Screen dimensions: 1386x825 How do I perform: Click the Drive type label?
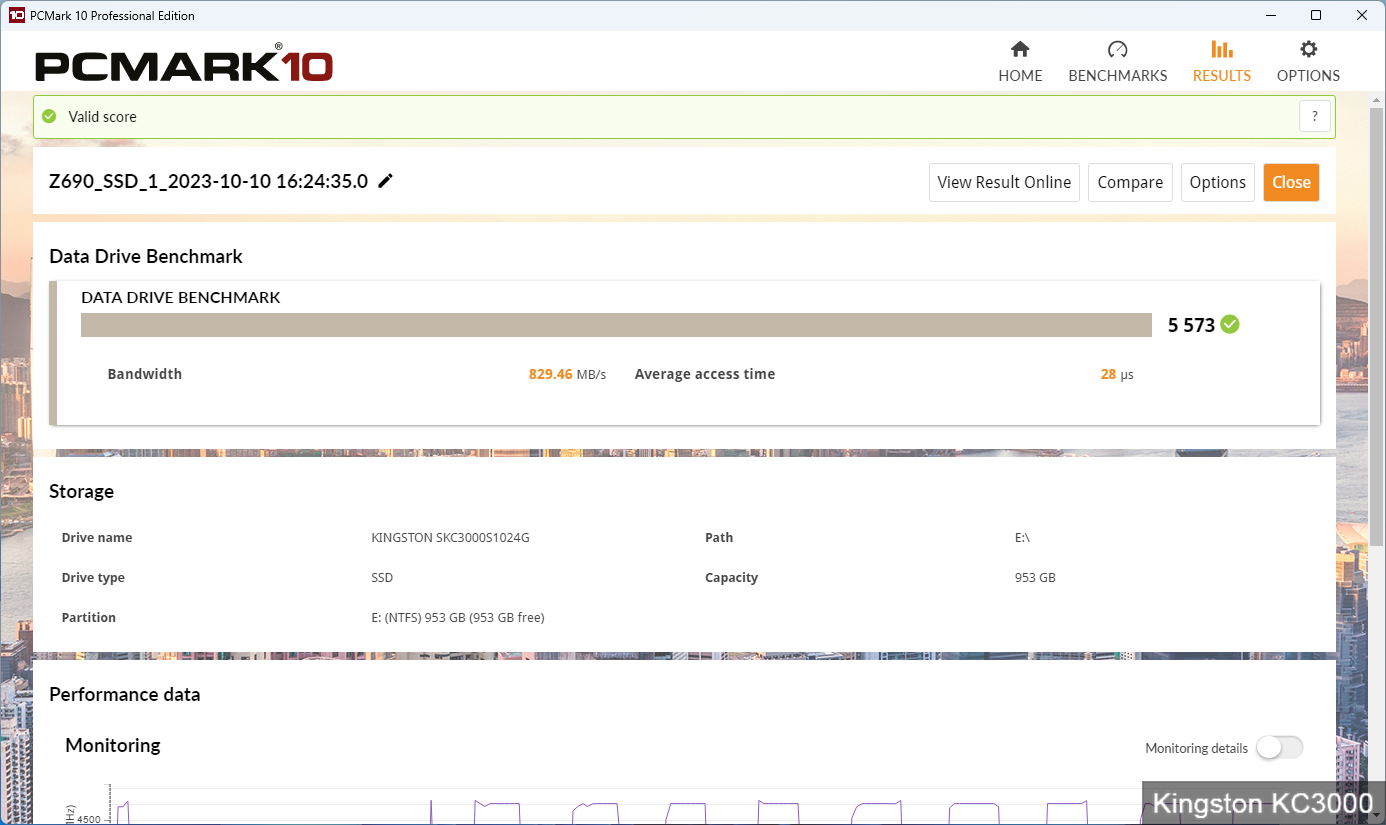click(93, 578)
